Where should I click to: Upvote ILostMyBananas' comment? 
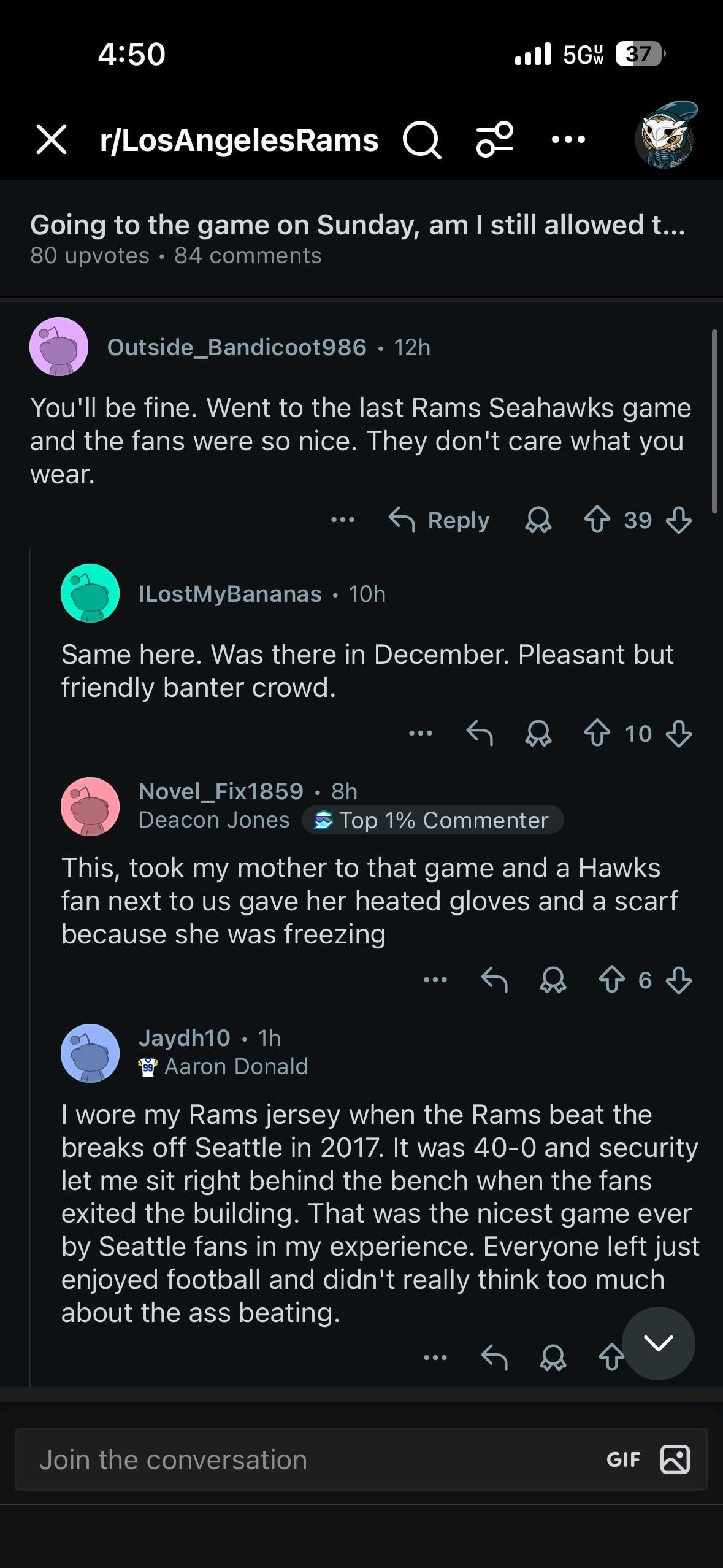click(597, 734)
